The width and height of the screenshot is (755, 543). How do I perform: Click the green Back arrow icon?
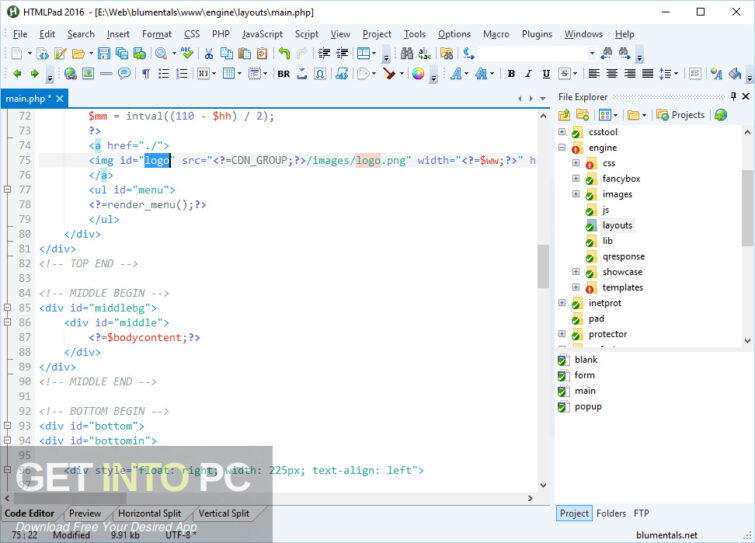tap(17, 74)
